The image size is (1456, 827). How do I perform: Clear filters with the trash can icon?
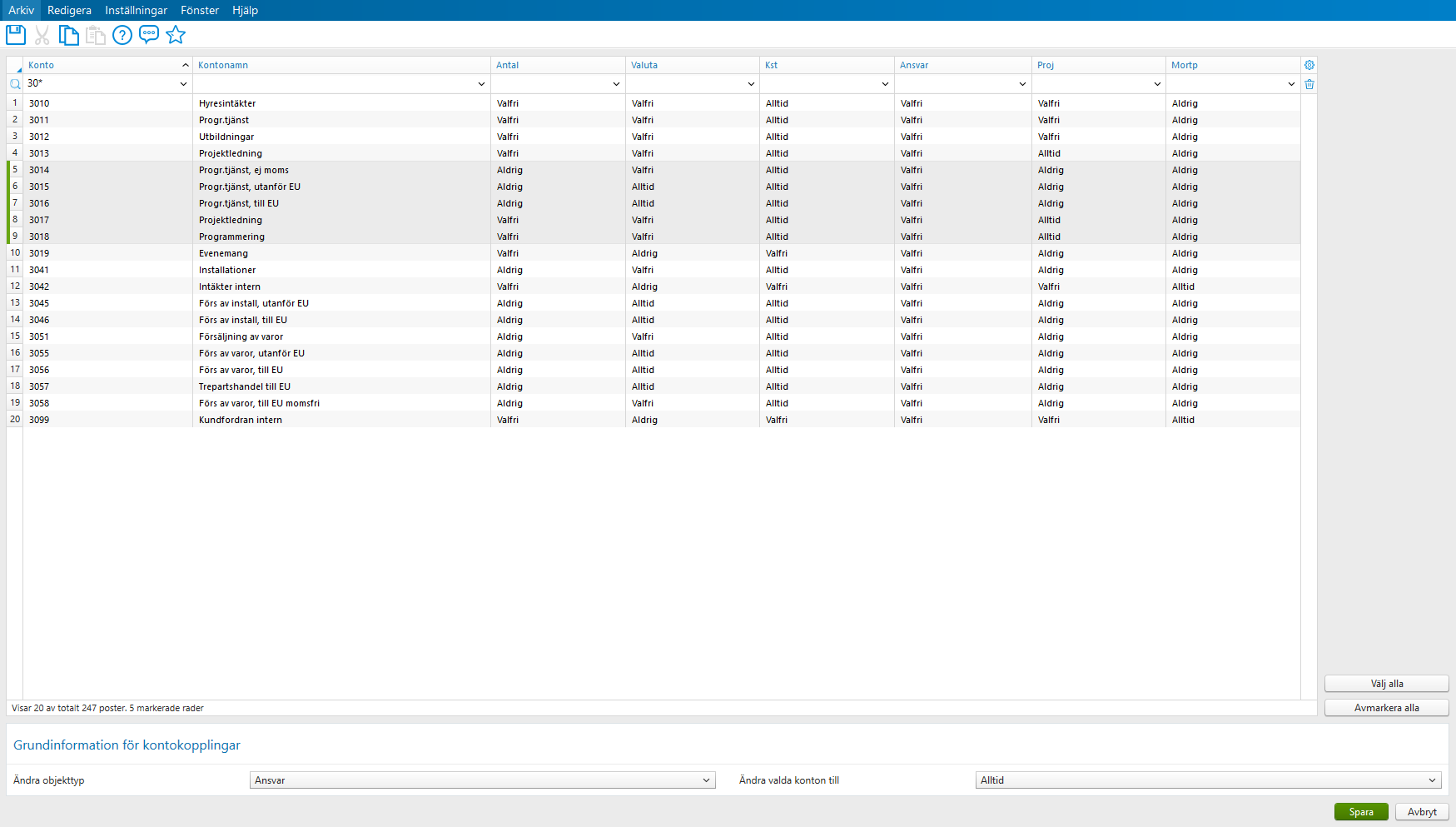[1309, 83]
